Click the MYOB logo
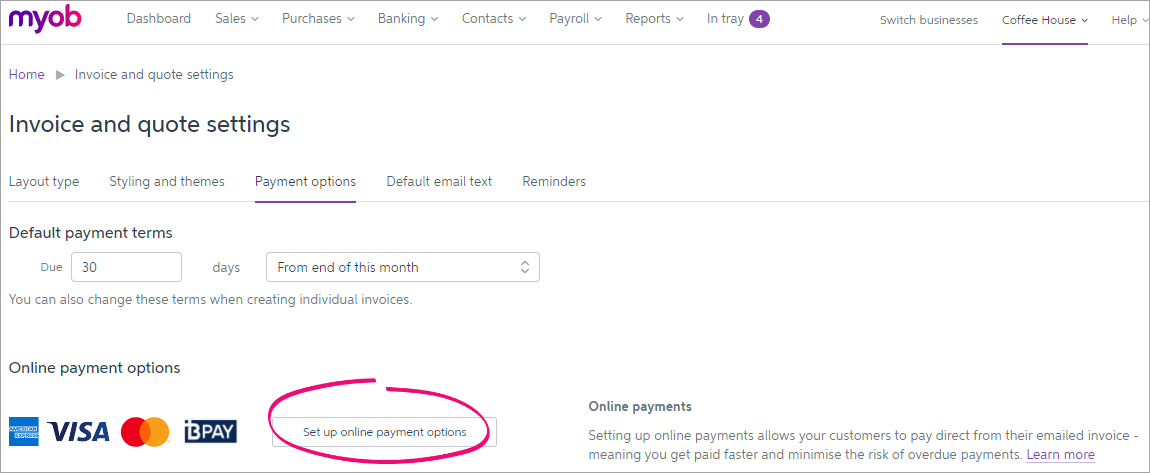The image size is (1150, 473). (45, 19)
